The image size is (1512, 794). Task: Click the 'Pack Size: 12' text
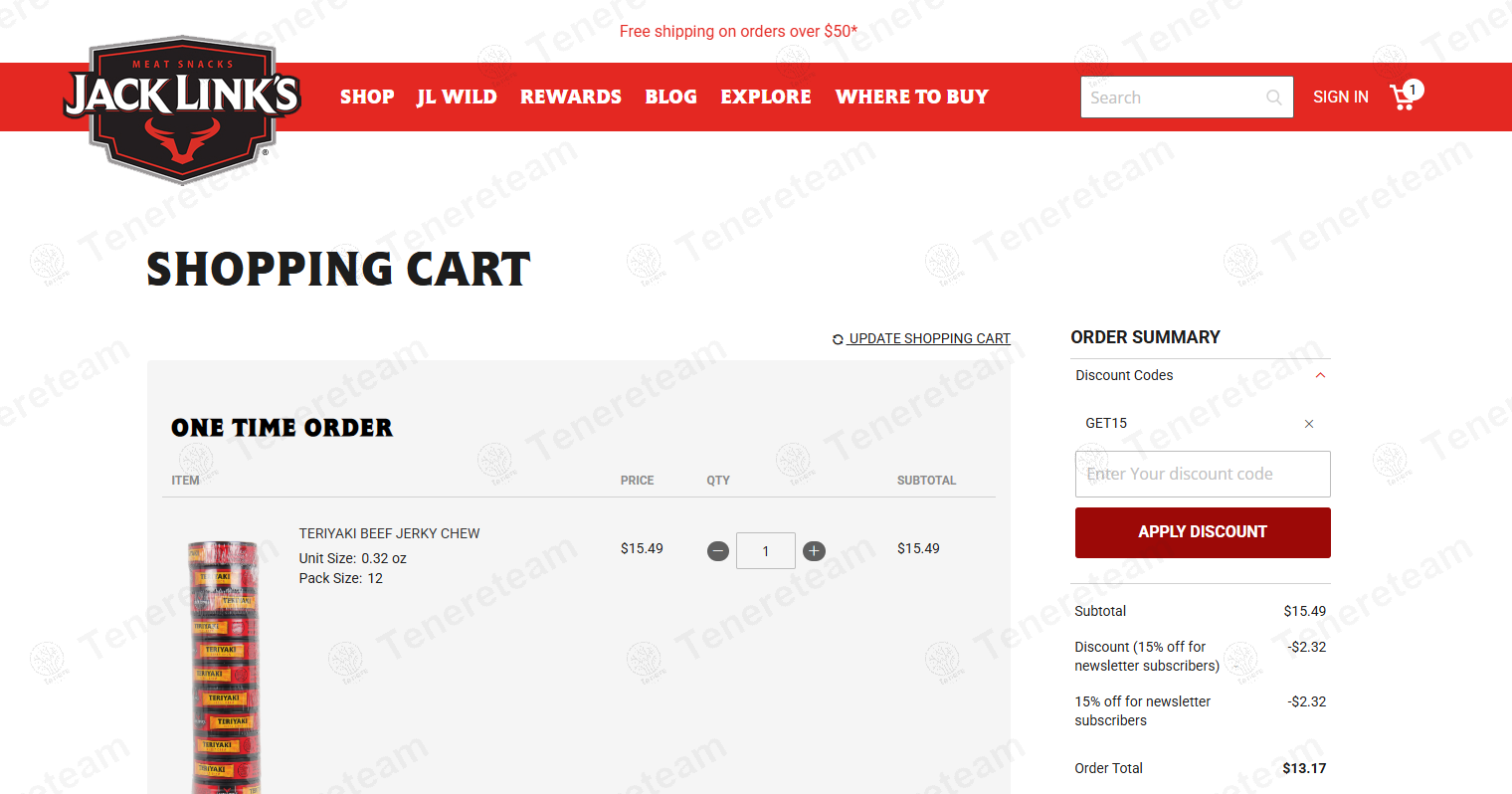click(x=341, y=578)
